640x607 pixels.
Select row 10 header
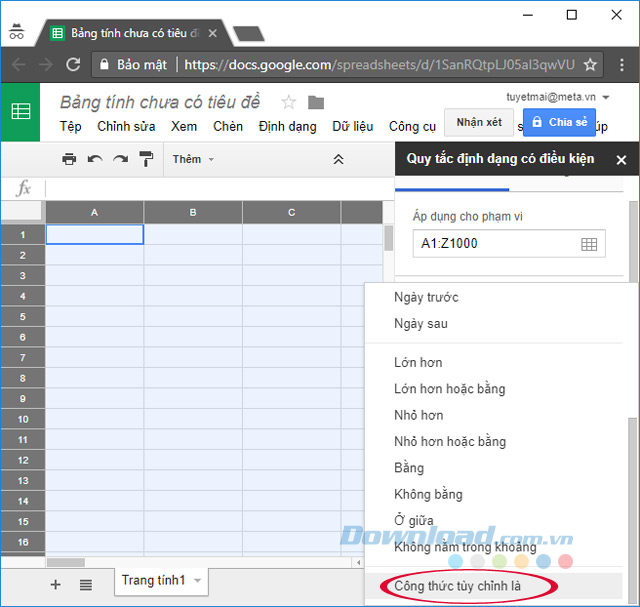[22, 419]
